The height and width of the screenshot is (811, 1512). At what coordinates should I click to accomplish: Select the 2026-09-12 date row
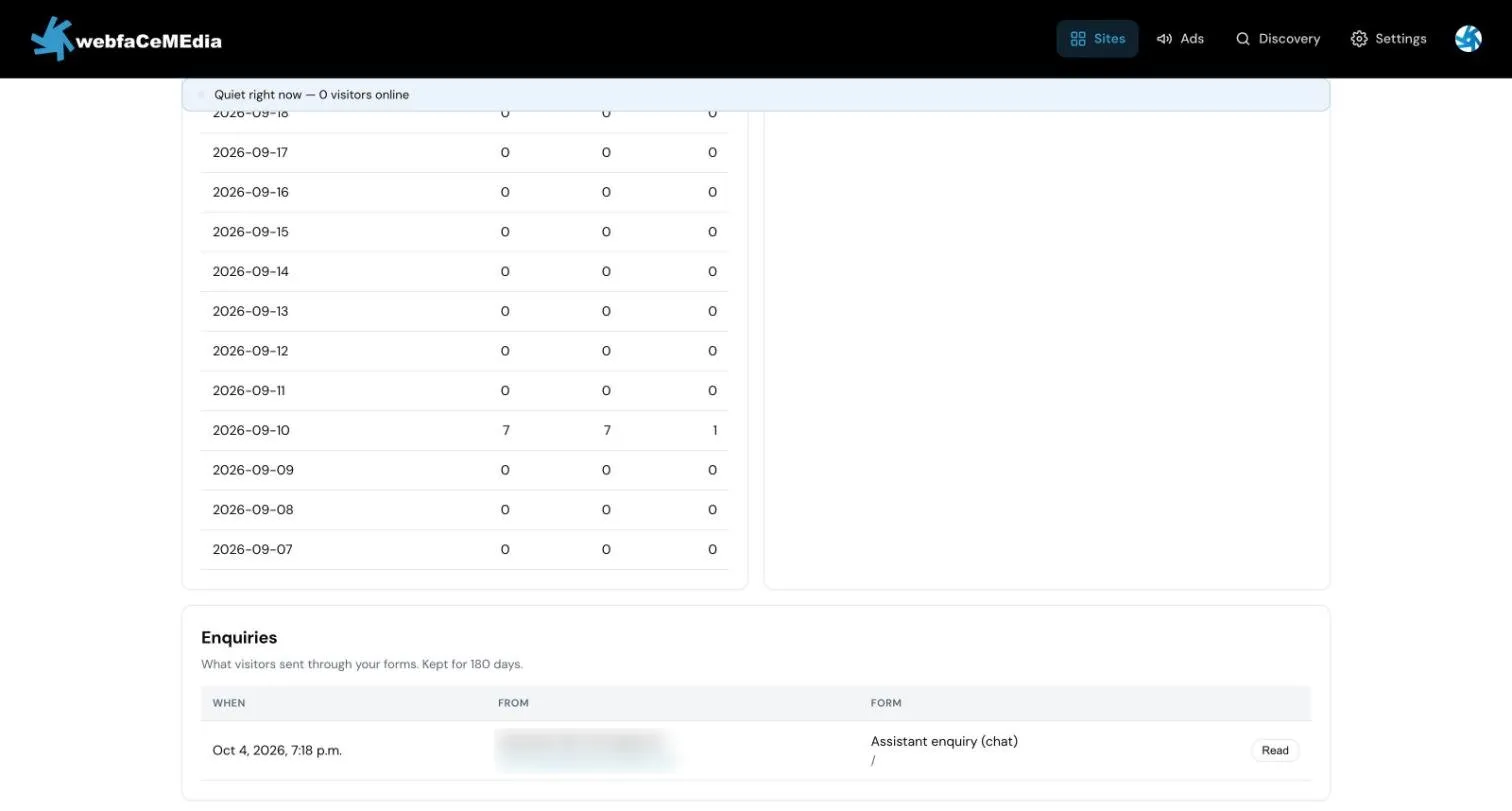coord(464,351)
